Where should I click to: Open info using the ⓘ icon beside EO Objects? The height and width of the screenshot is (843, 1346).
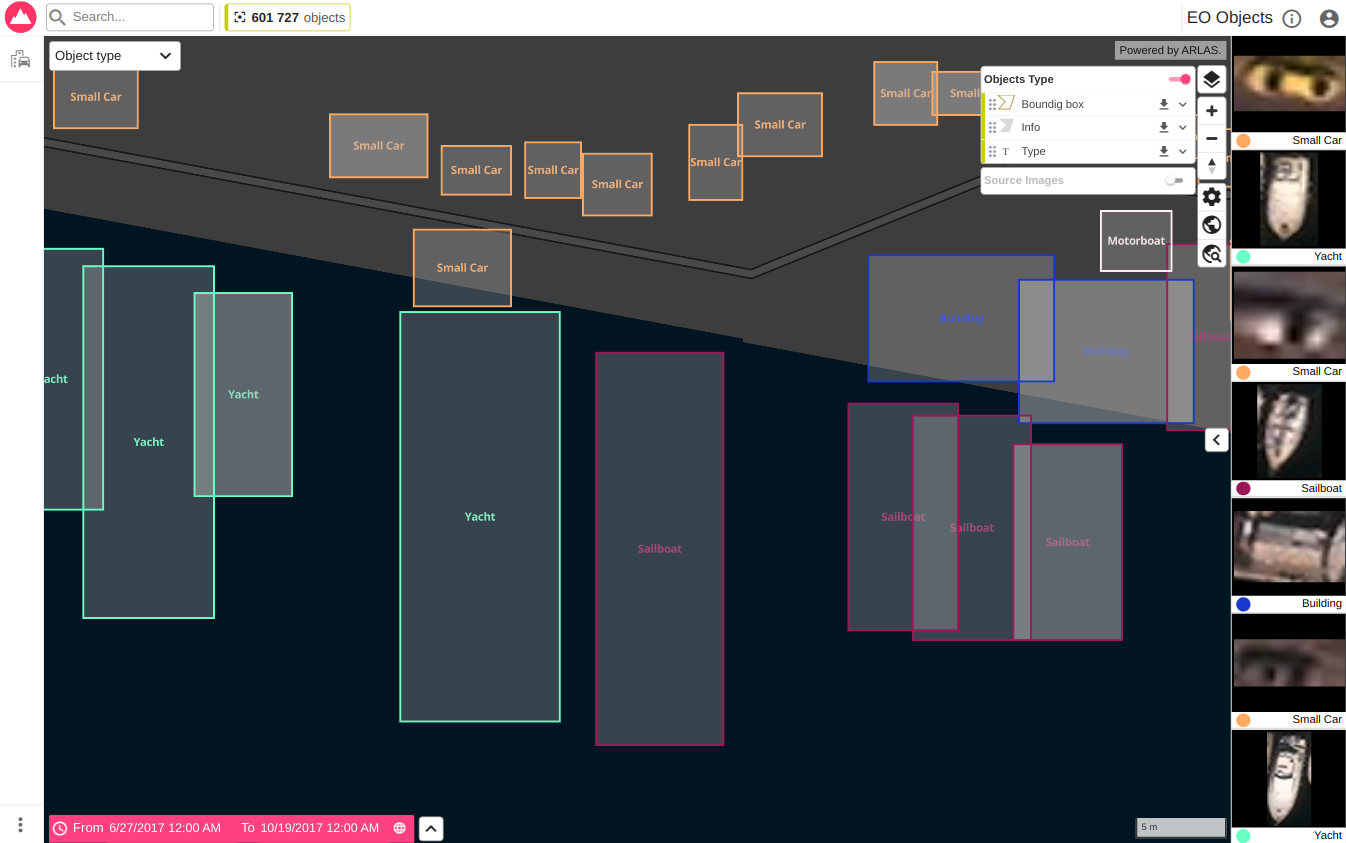click(x=1290, y=17)
